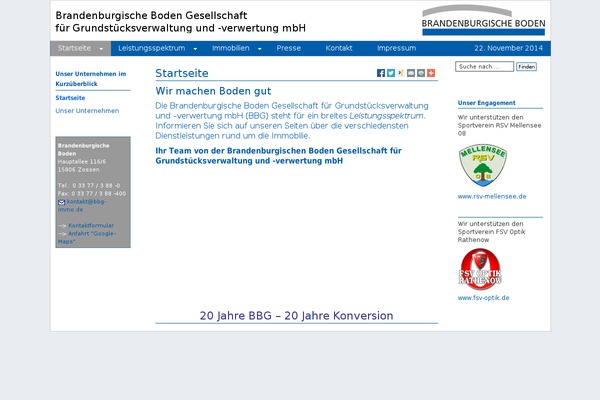Click the Hauptallee 116/6 address line
The height and width of the screenshot is (400, 600).
click(x=82, y=162)
